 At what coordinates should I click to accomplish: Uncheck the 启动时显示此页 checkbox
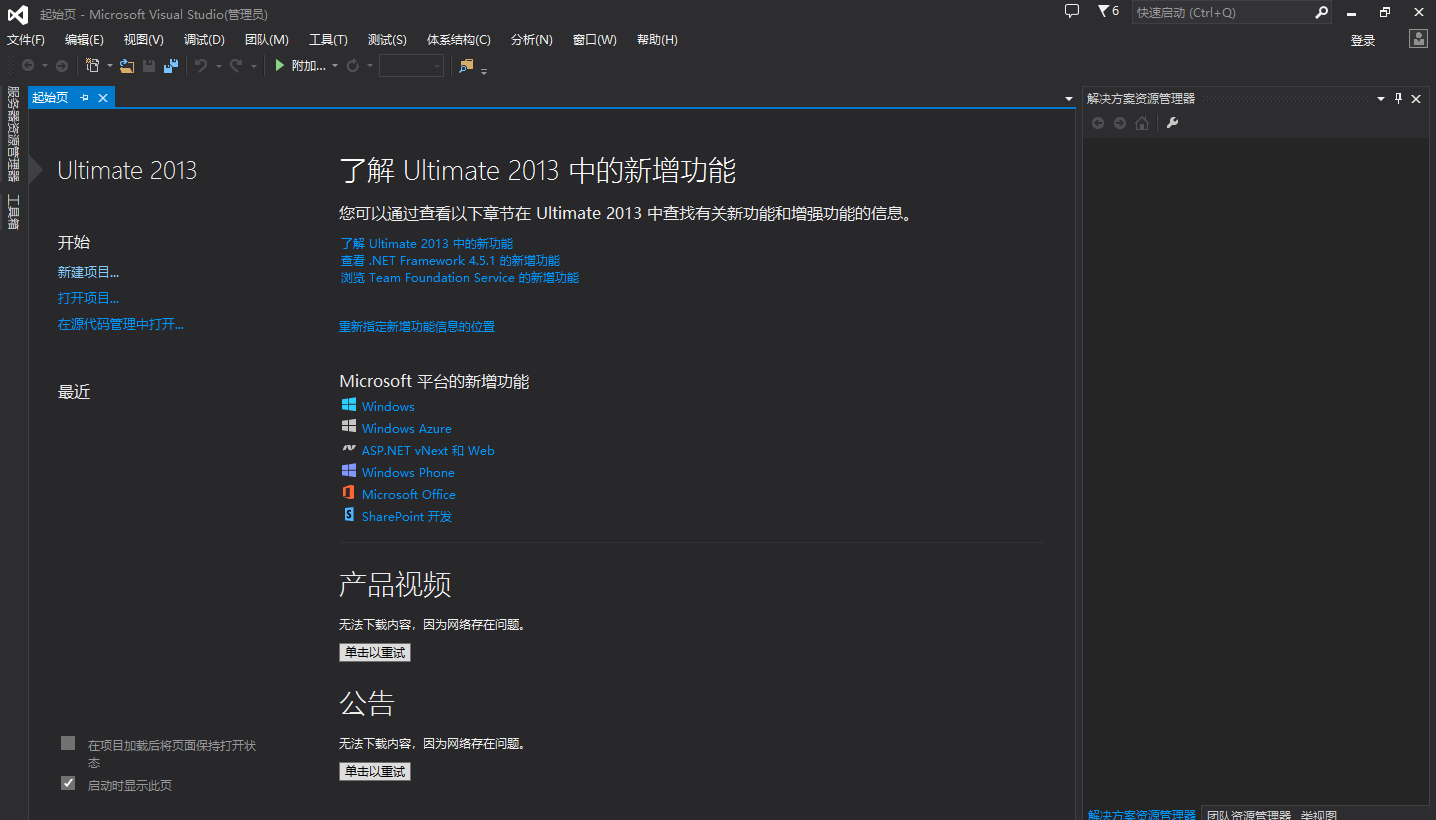click(x=68, y=783)
